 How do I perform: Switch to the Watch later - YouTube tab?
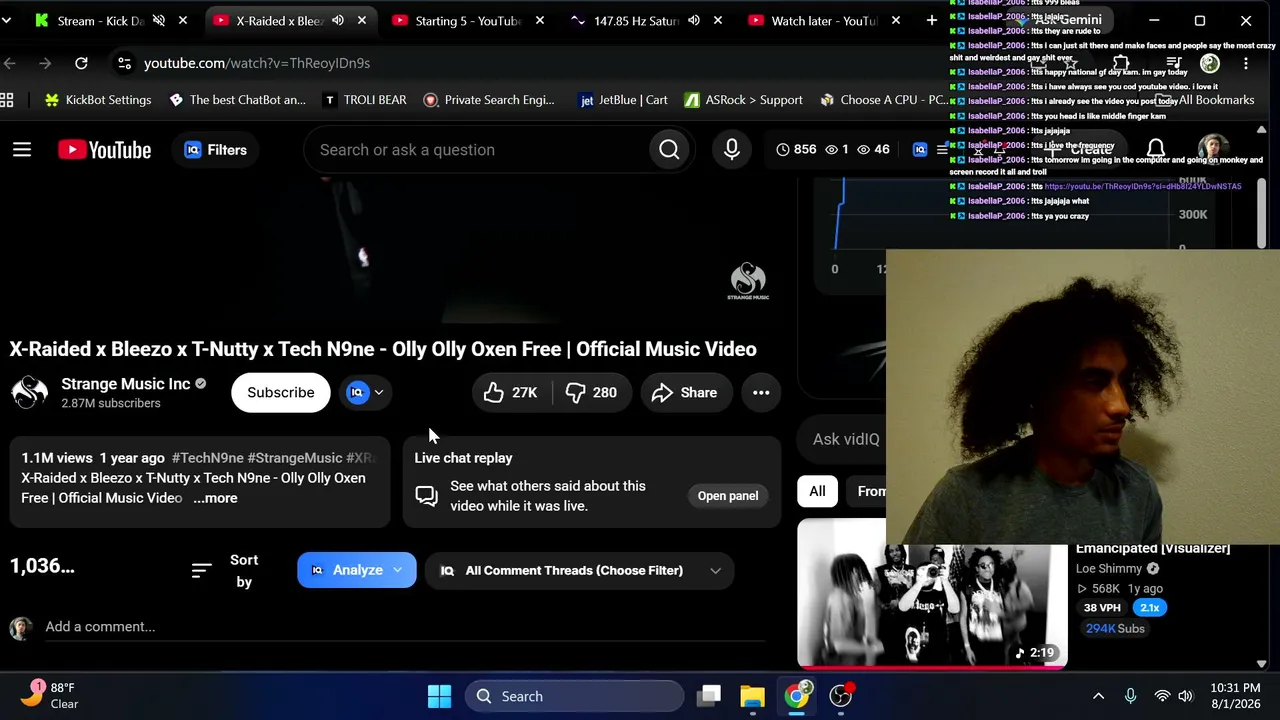click(x=824, y=20)
